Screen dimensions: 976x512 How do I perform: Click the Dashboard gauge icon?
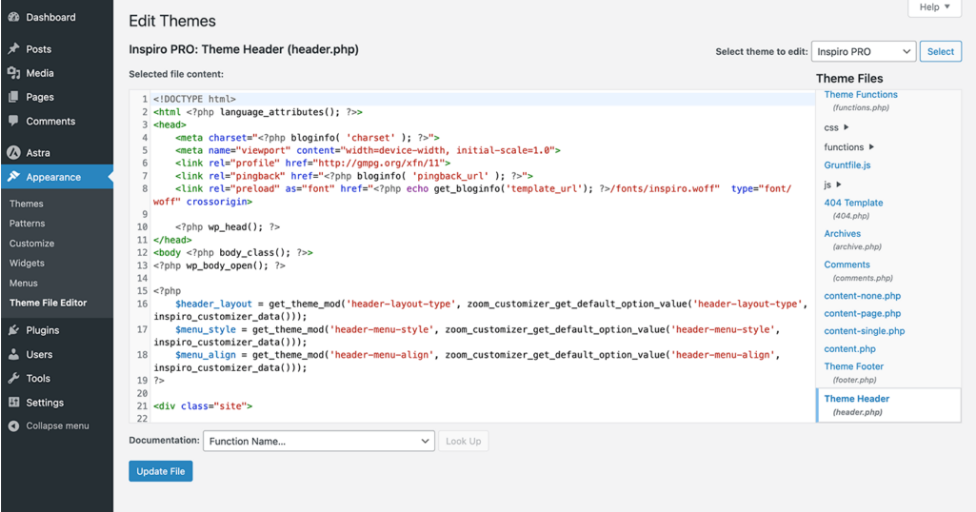tap(13, 17)
